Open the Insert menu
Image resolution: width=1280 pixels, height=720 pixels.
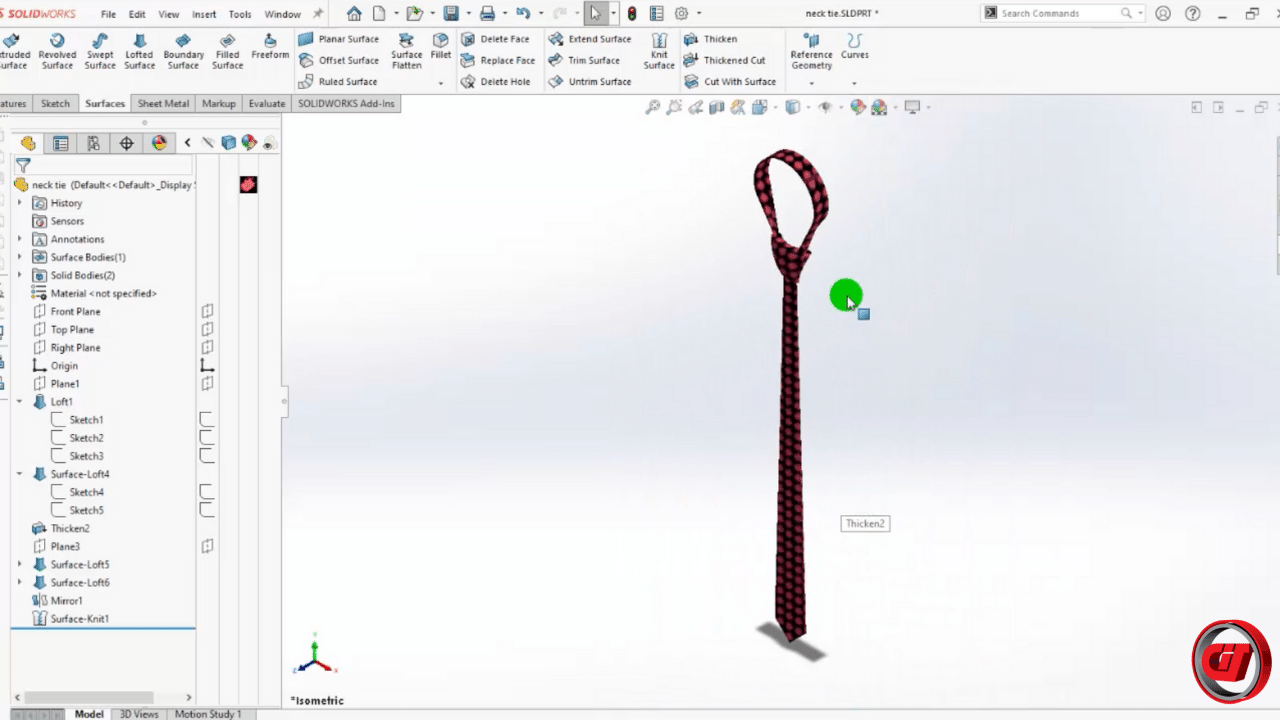pos(204,14)
